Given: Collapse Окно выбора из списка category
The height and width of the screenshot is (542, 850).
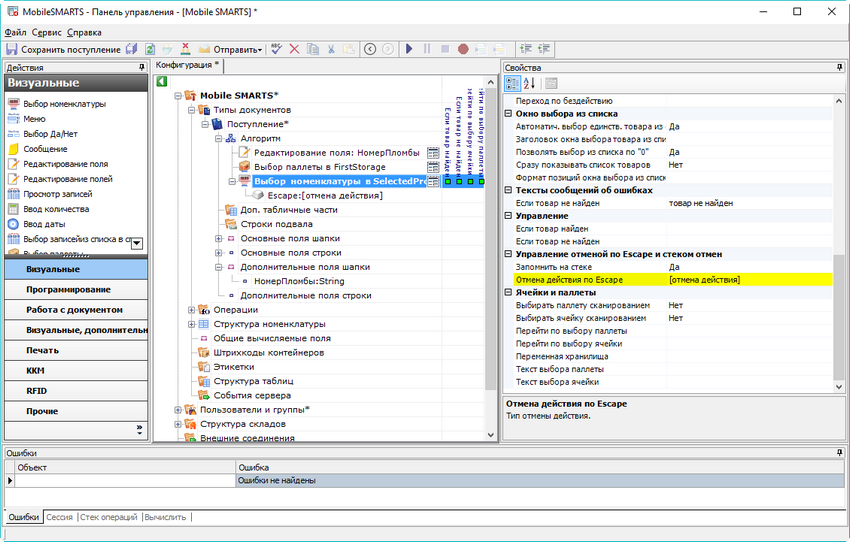Looking at the screenshot, I should 508,114.
